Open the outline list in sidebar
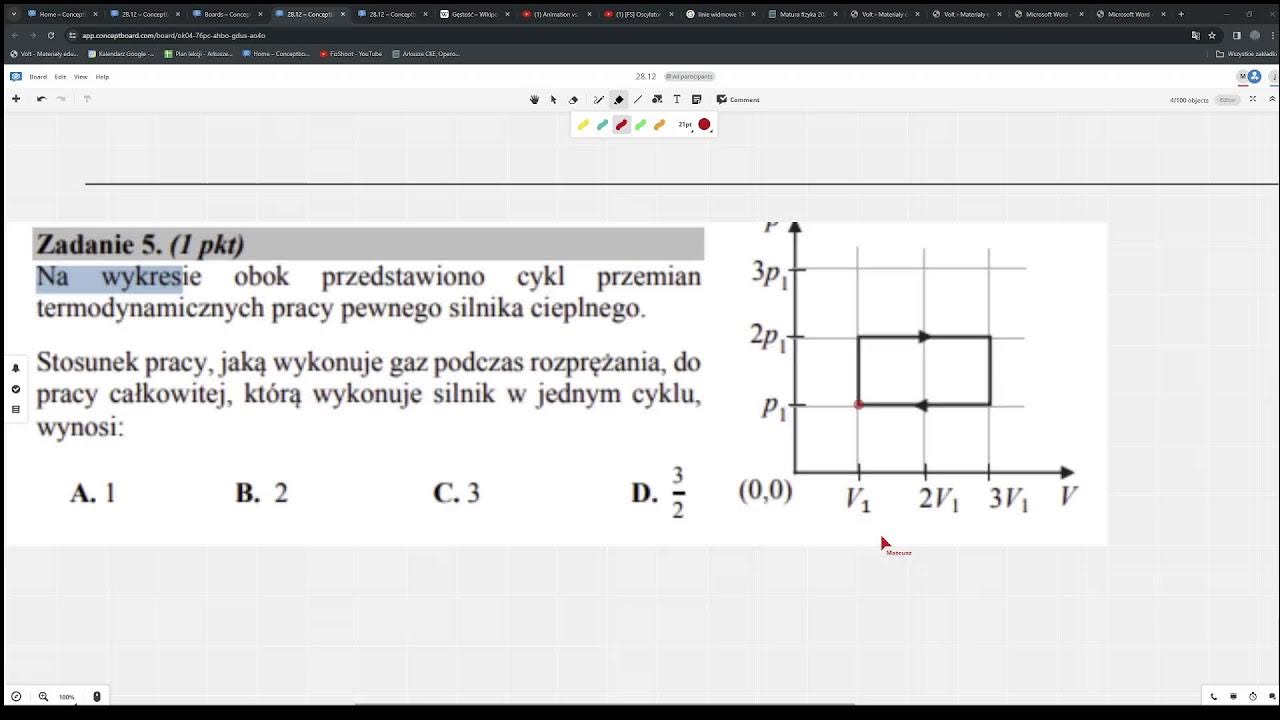The width and height of the screenshot is (1280, 720). pos(16,409)
